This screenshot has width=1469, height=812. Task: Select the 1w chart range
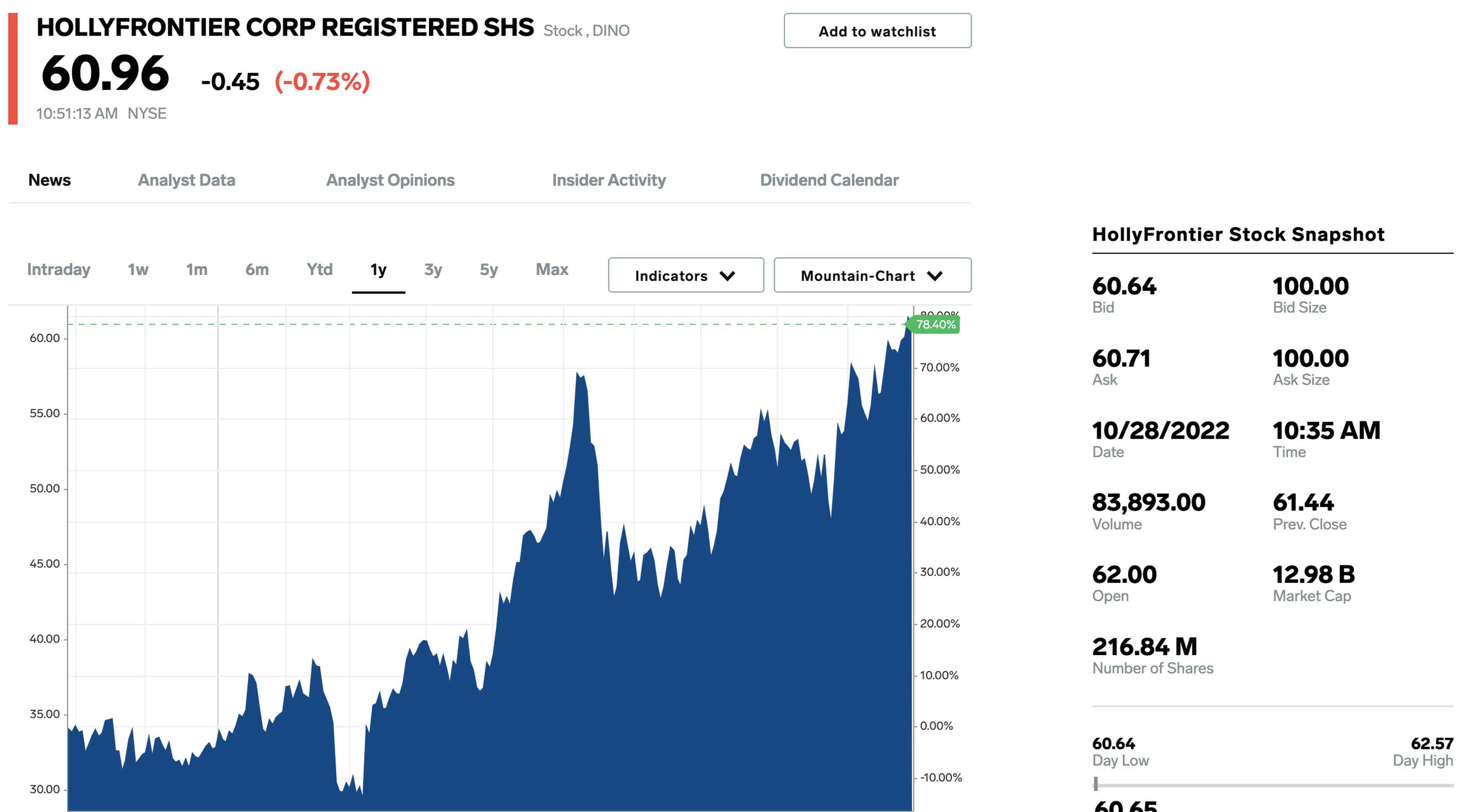coord(138,269)
